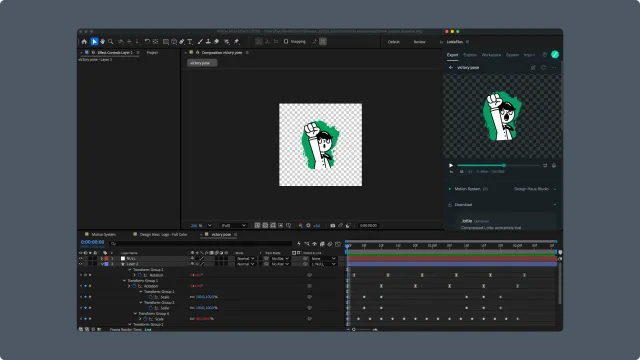
Task: Click the blue current time 0:00:00:00 display
Action: click(x=92, y=242)
